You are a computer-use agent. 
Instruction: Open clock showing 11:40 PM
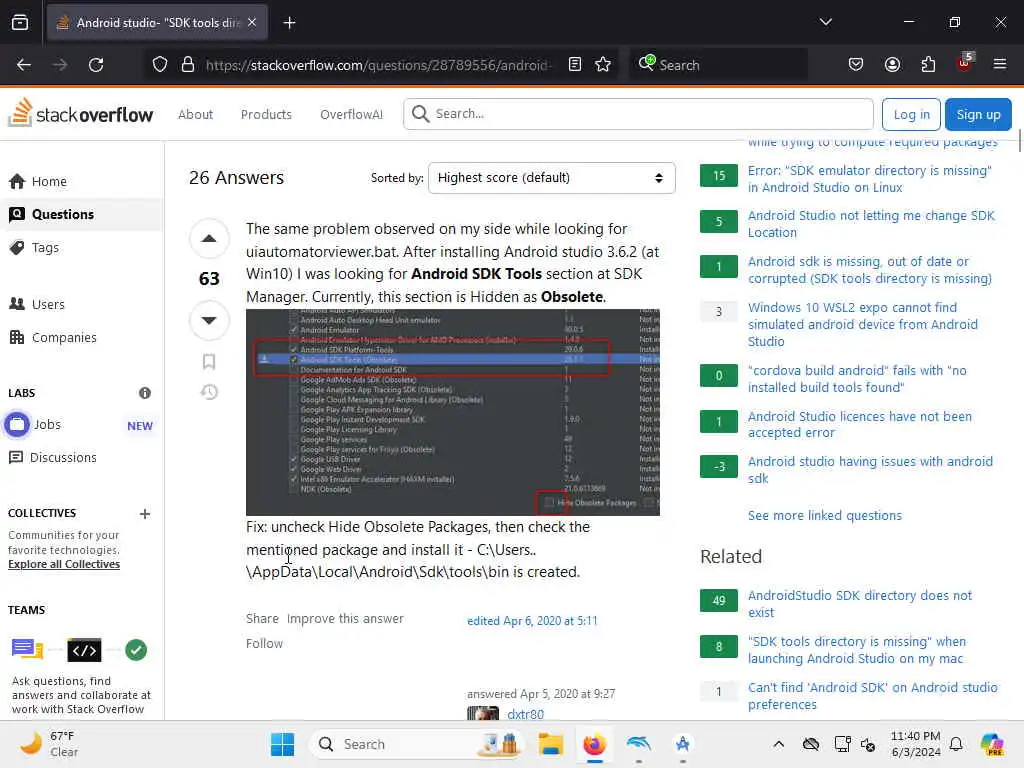[916, 744]
